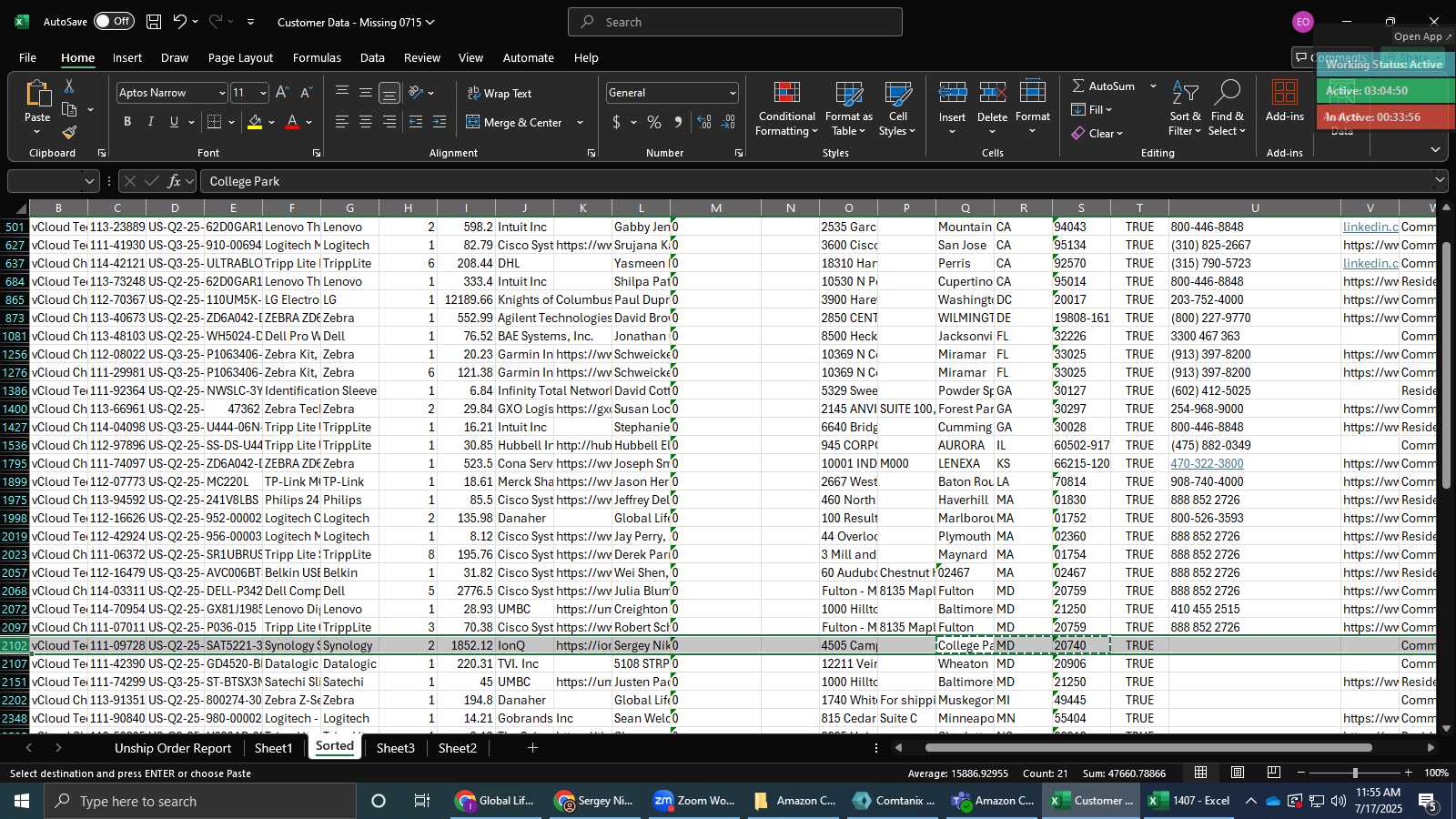Click the Insert cells icon
1456x819 pixels.
pos(952,93)
